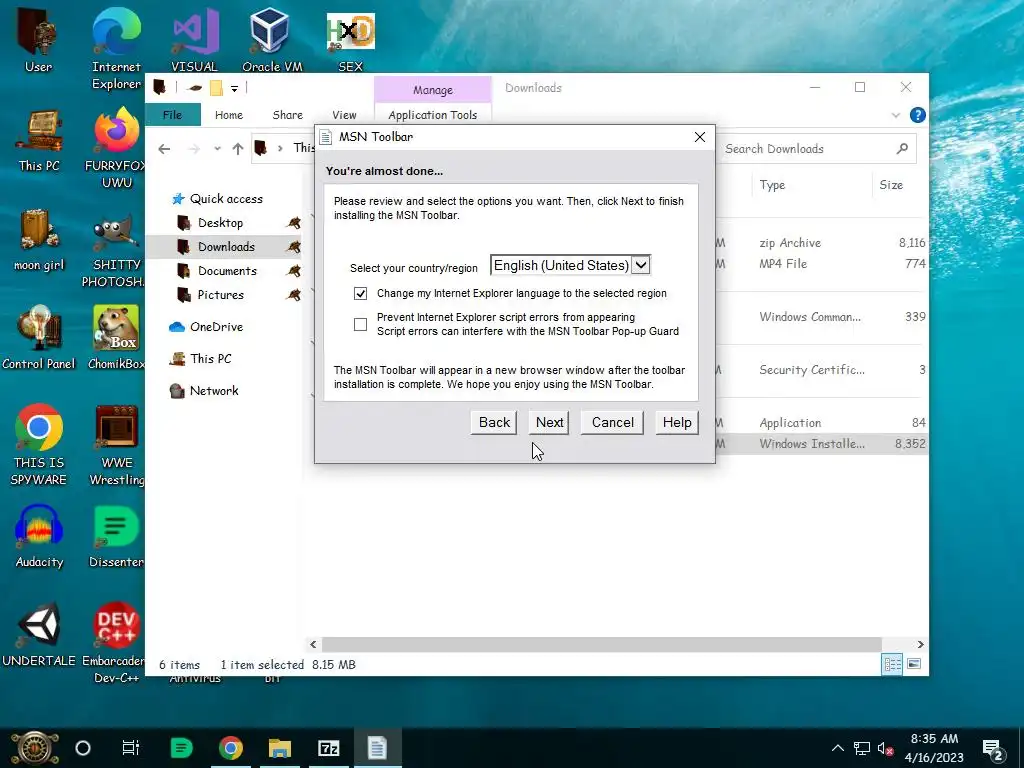Click the horizontal scrollbar in Explorer

(601, 645)
